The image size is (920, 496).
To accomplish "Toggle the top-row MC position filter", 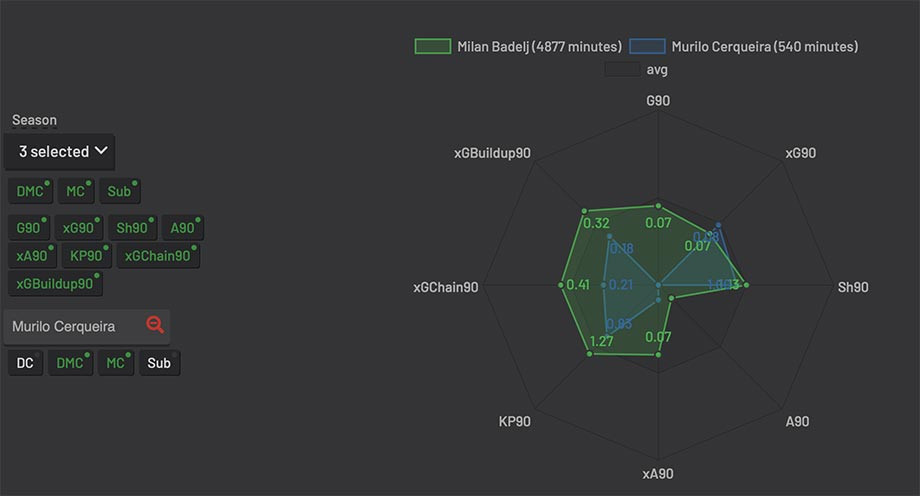I will 76,191.
